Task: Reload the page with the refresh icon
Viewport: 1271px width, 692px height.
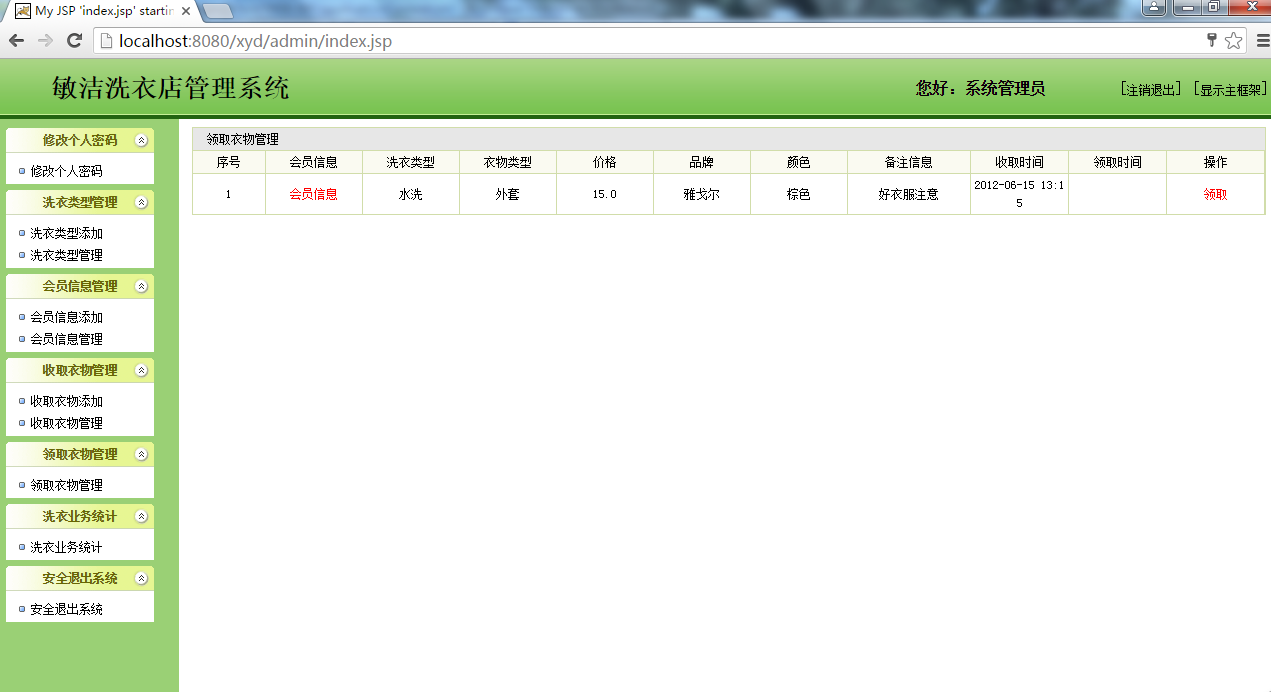Action: pyautogui.click(x=74, y=41)
